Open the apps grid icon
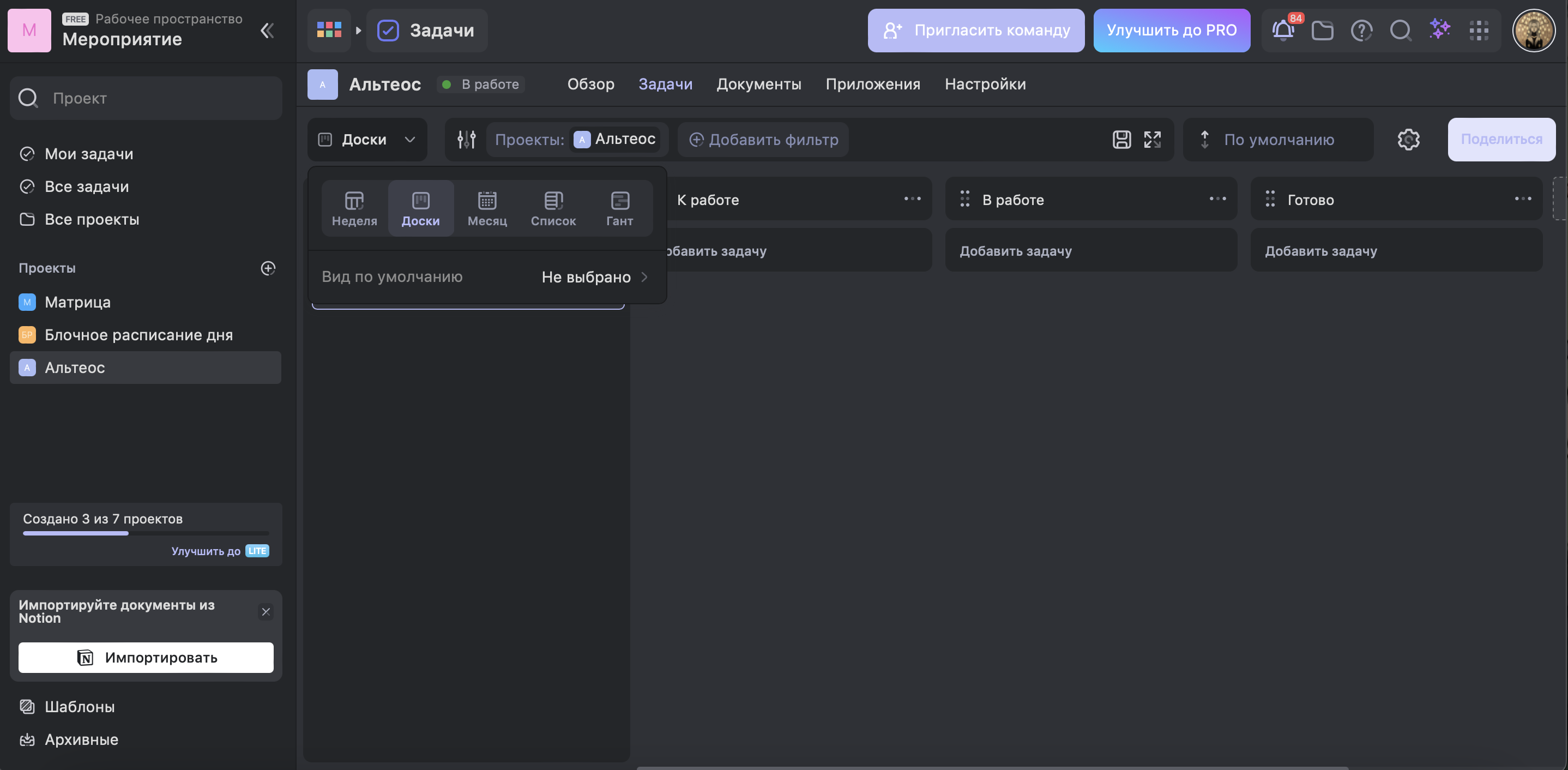The width and height of the screenshot is (1568, 770). pos(1479,30)
